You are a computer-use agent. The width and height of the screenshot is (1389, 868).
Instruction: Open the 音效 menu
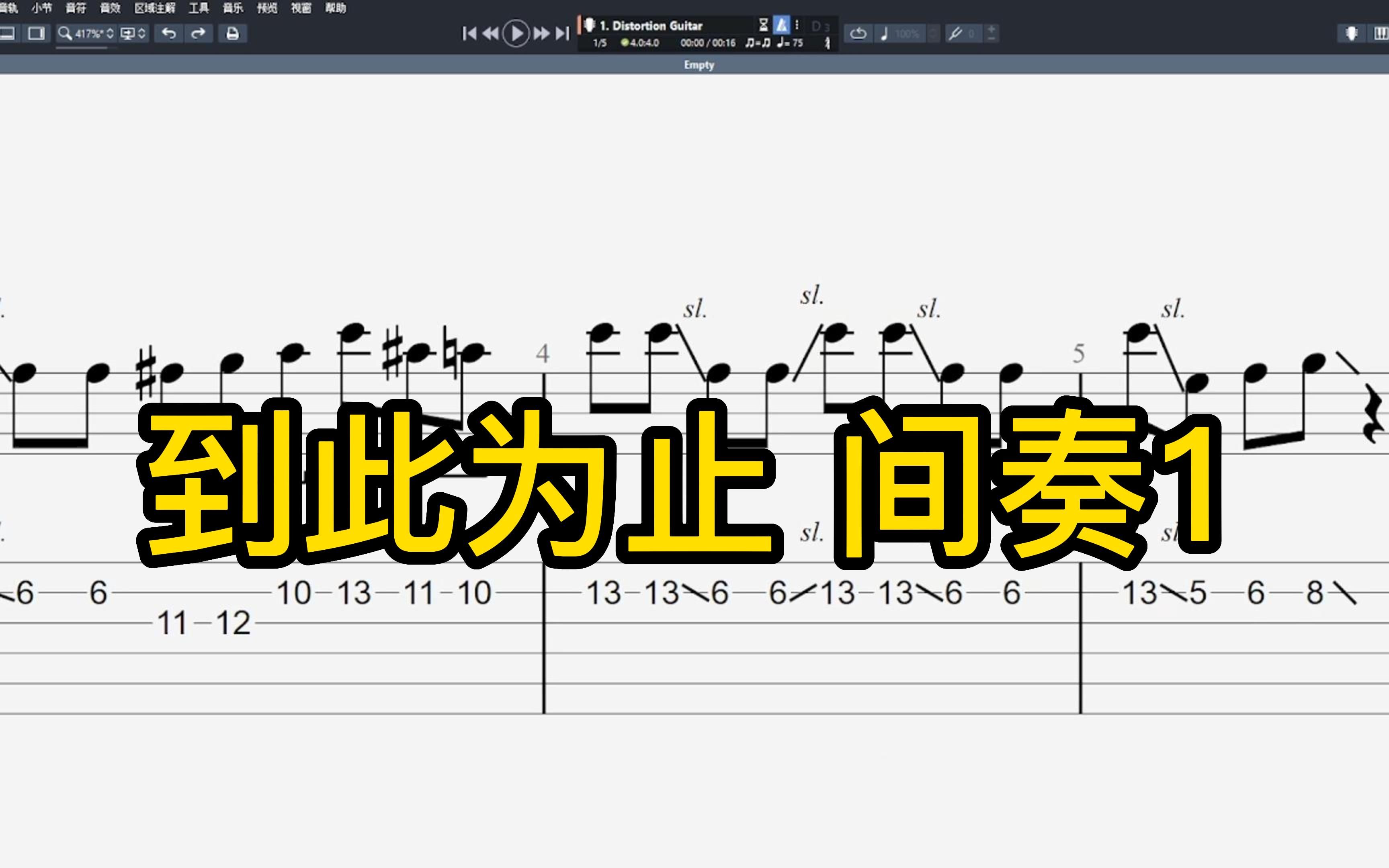[110, 8]
